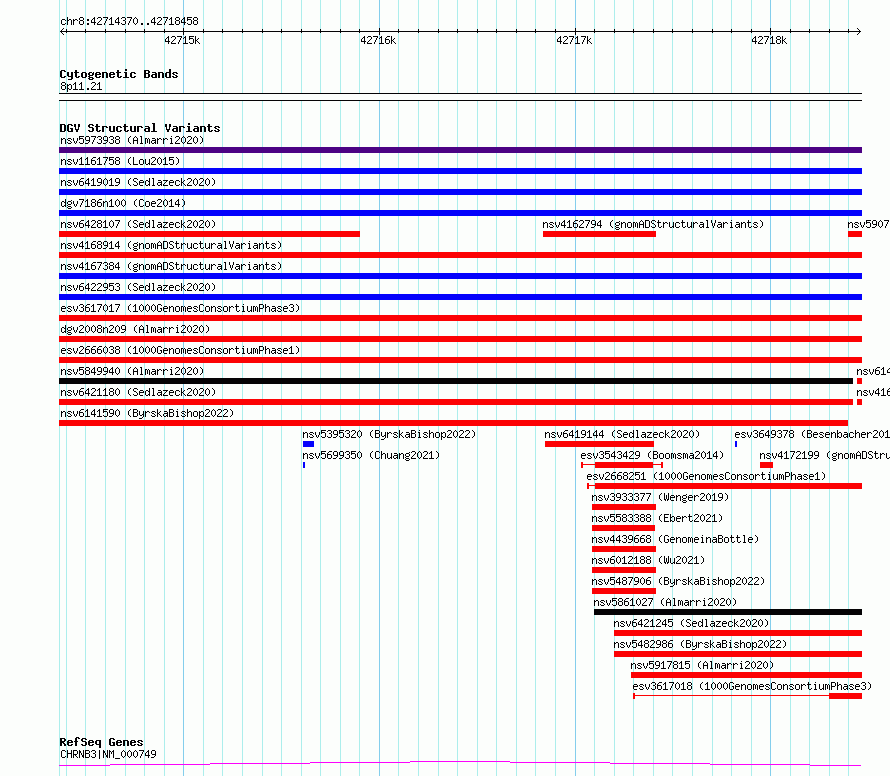Select the small blue nsv5395320 bar

(308, 444)
